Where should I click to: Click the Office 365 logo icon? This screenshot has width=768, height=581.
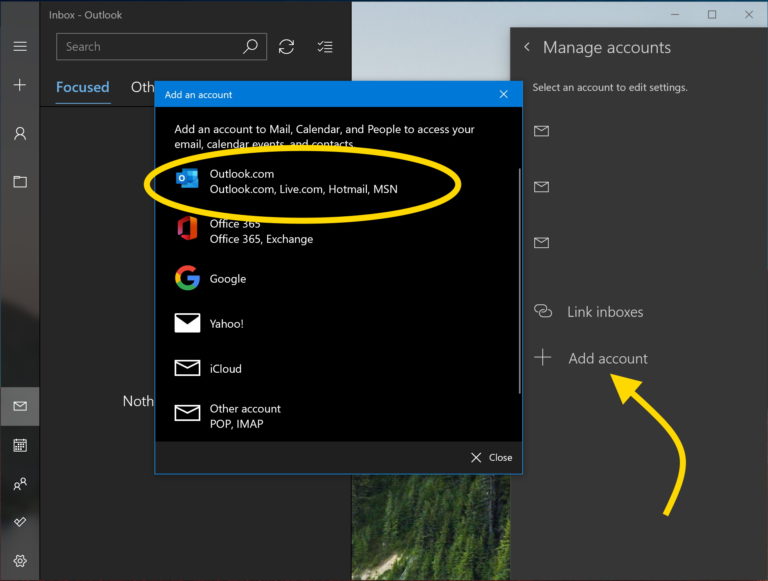(187, 228)
